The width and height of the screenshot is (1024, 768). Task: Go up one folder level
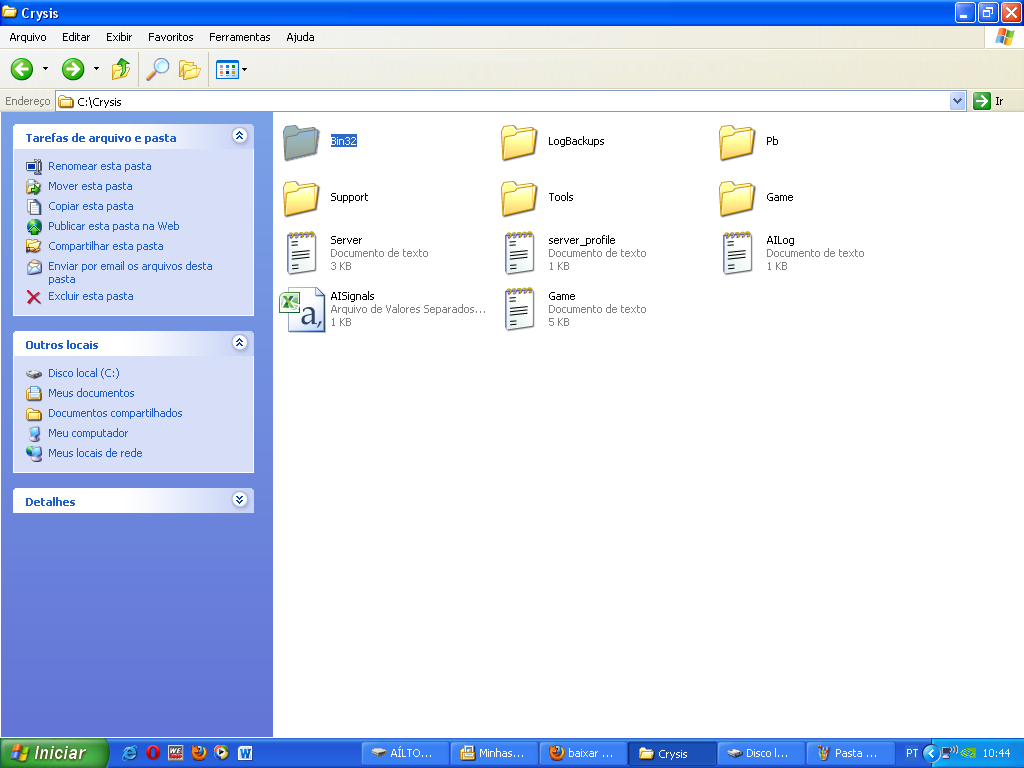click(121, 69)
